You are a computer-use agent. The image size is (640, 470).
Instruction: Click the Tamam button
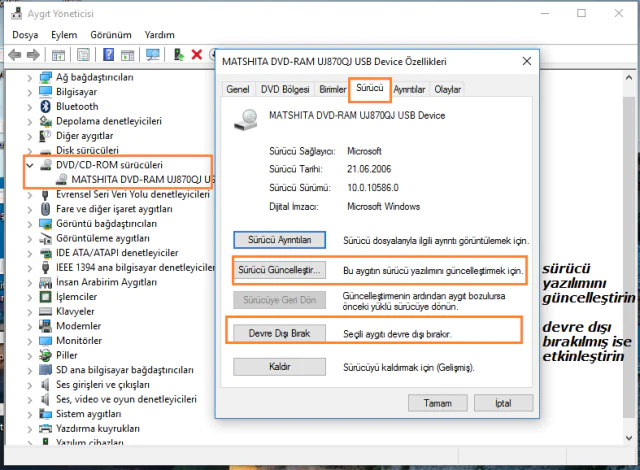pos(438,403)
